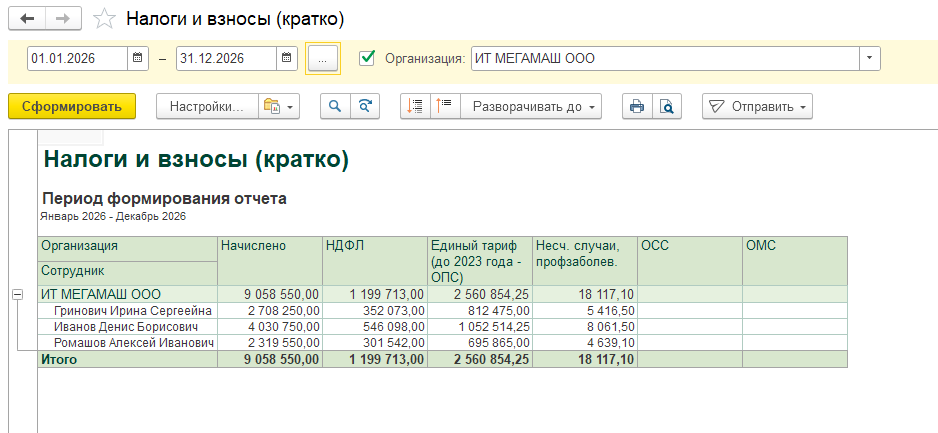Expand all report groups icon
The height and width of the screenshot is (433, 938).
point(444,107)
